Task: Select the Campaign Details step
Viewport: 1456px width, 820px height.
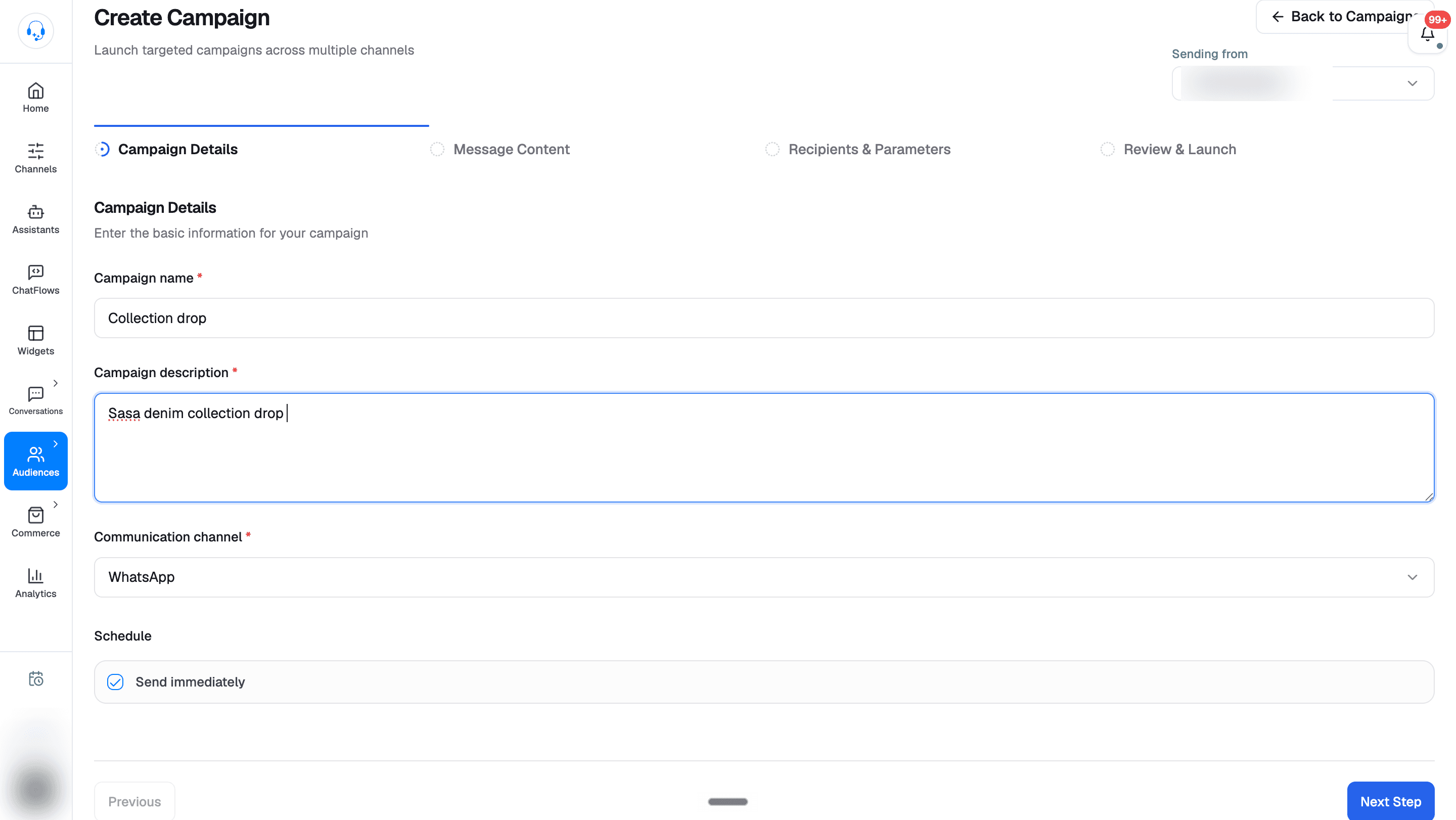Action: [177, 149]
